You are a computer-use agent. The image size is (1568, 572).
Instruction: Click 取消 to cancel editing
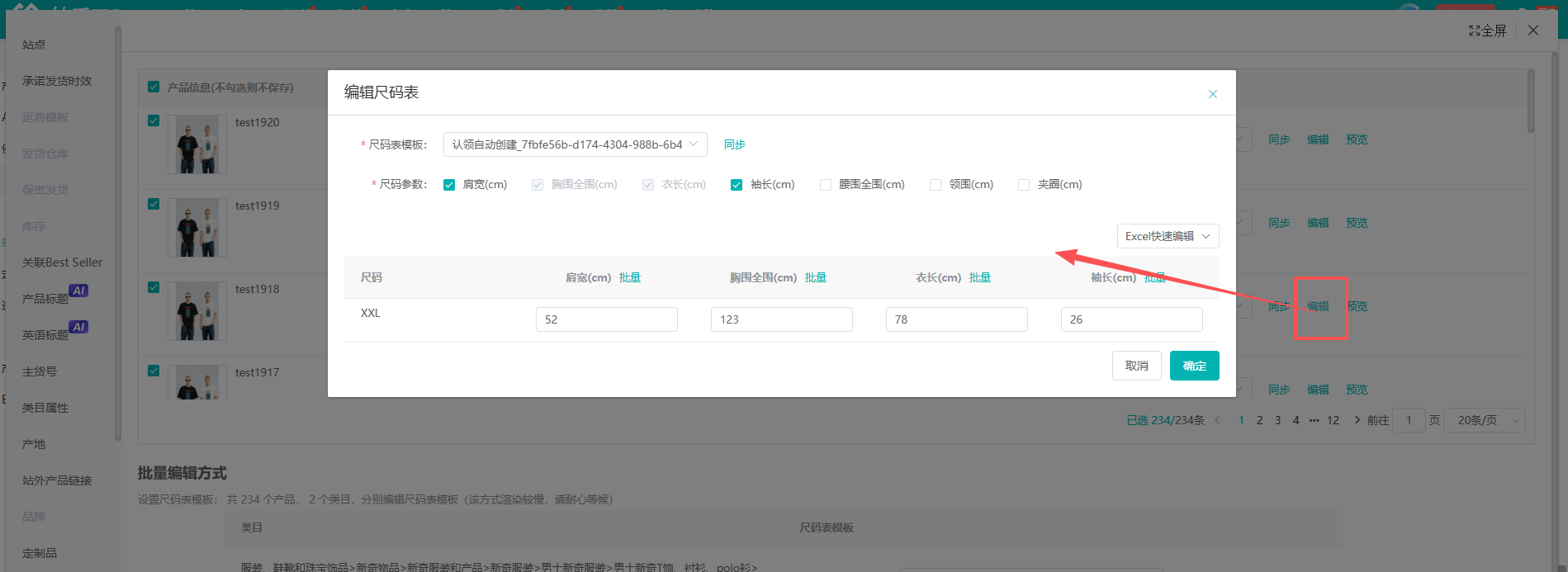[1136, 366]
